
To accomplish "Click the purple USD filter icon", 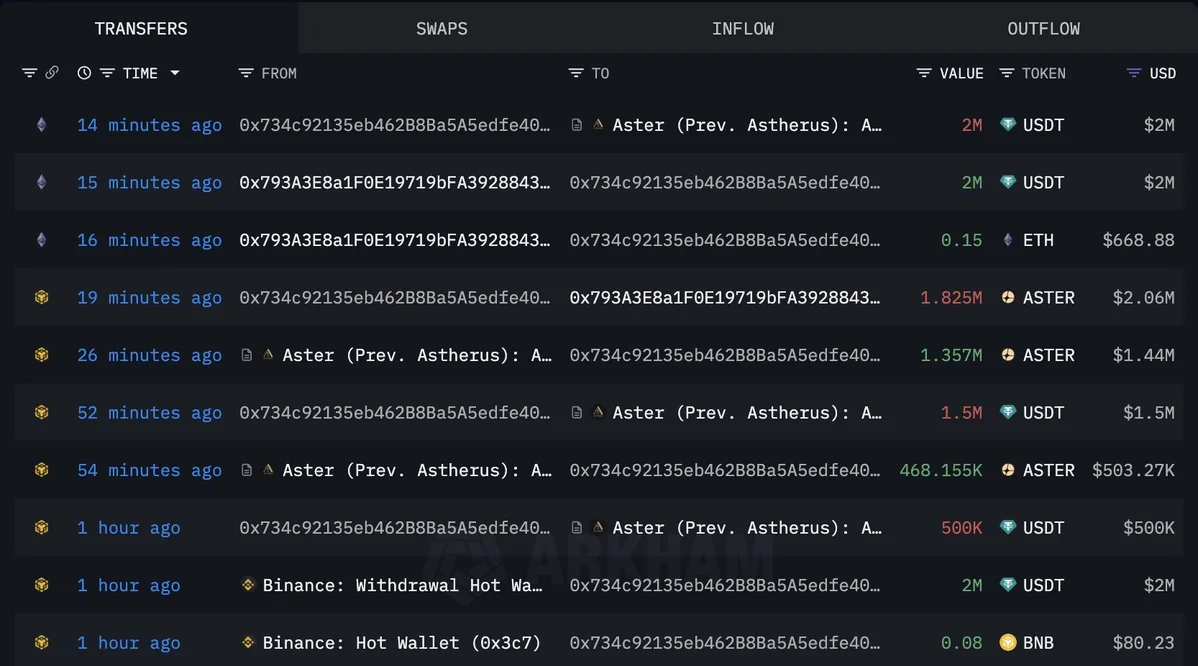I will pos(1133,73).
